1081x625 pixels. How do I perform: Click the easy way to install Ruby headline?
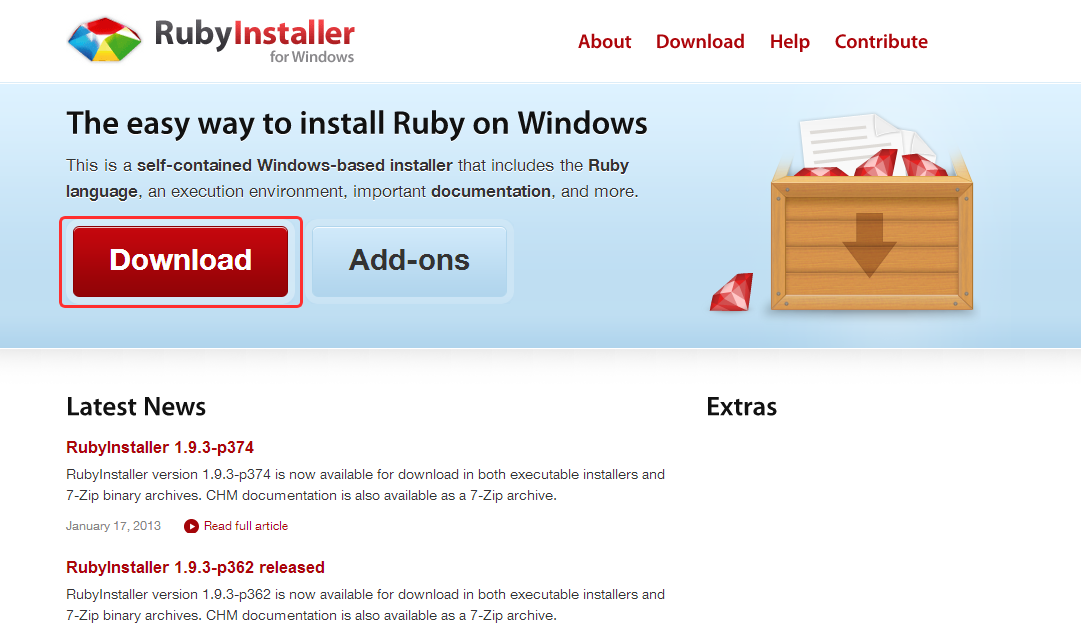pyautogui.click(x=357, y=124)
